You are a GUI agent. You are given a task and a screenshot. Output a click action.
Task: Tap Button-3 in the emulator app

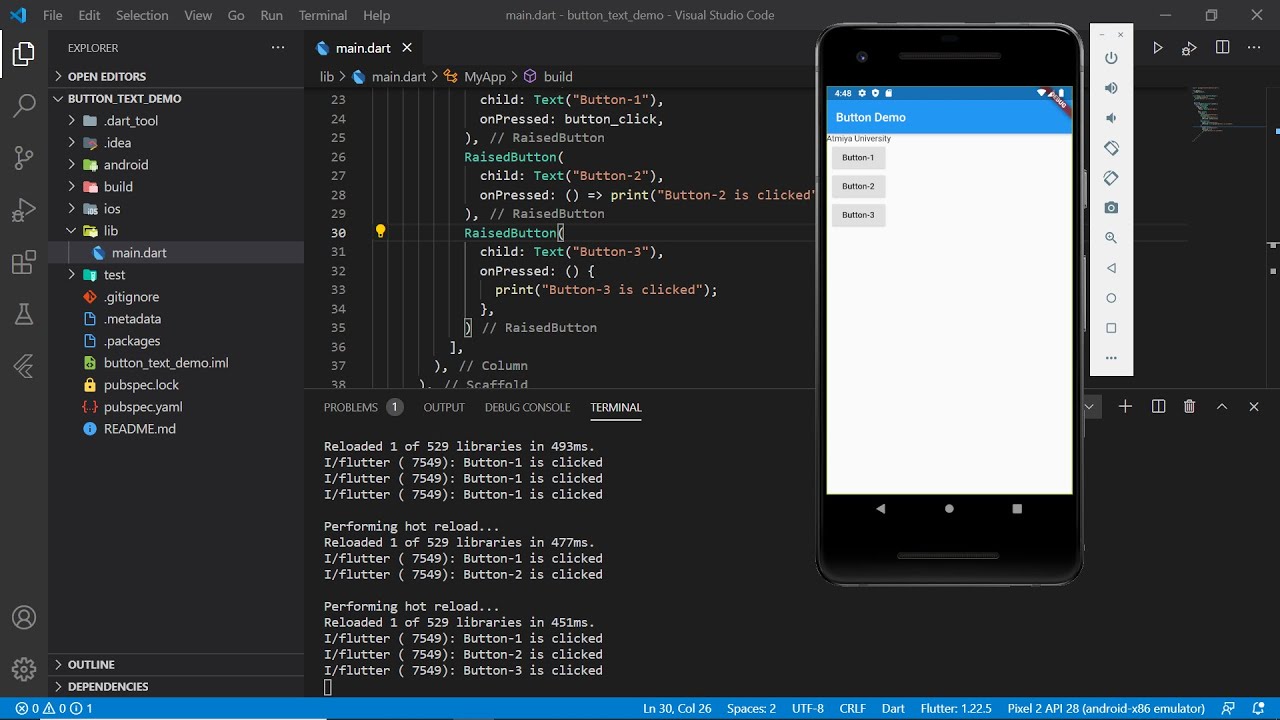(858, 215)
